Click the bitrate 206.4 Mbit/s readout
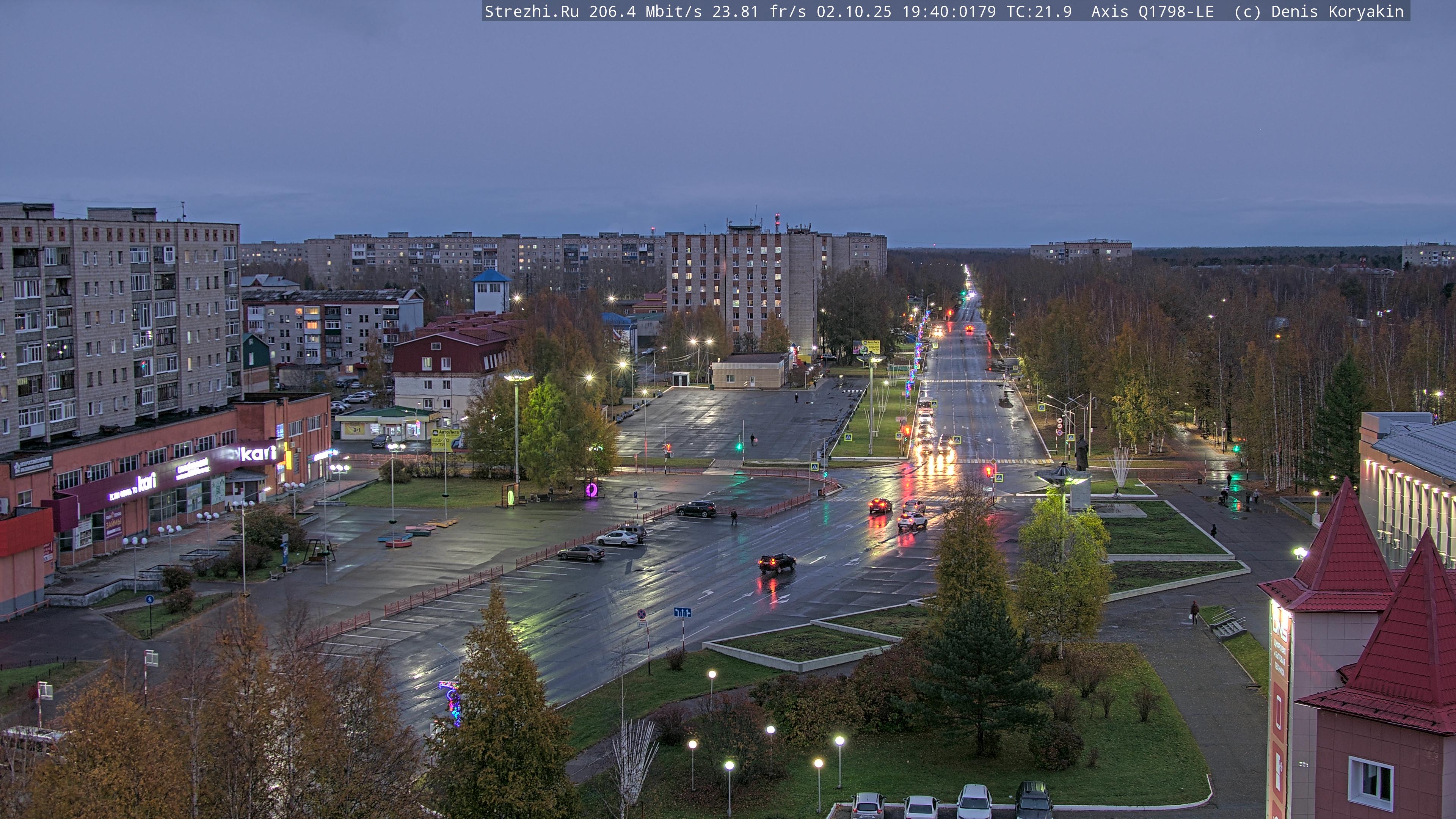1456x819 pixels. click(x=645, y=11)
